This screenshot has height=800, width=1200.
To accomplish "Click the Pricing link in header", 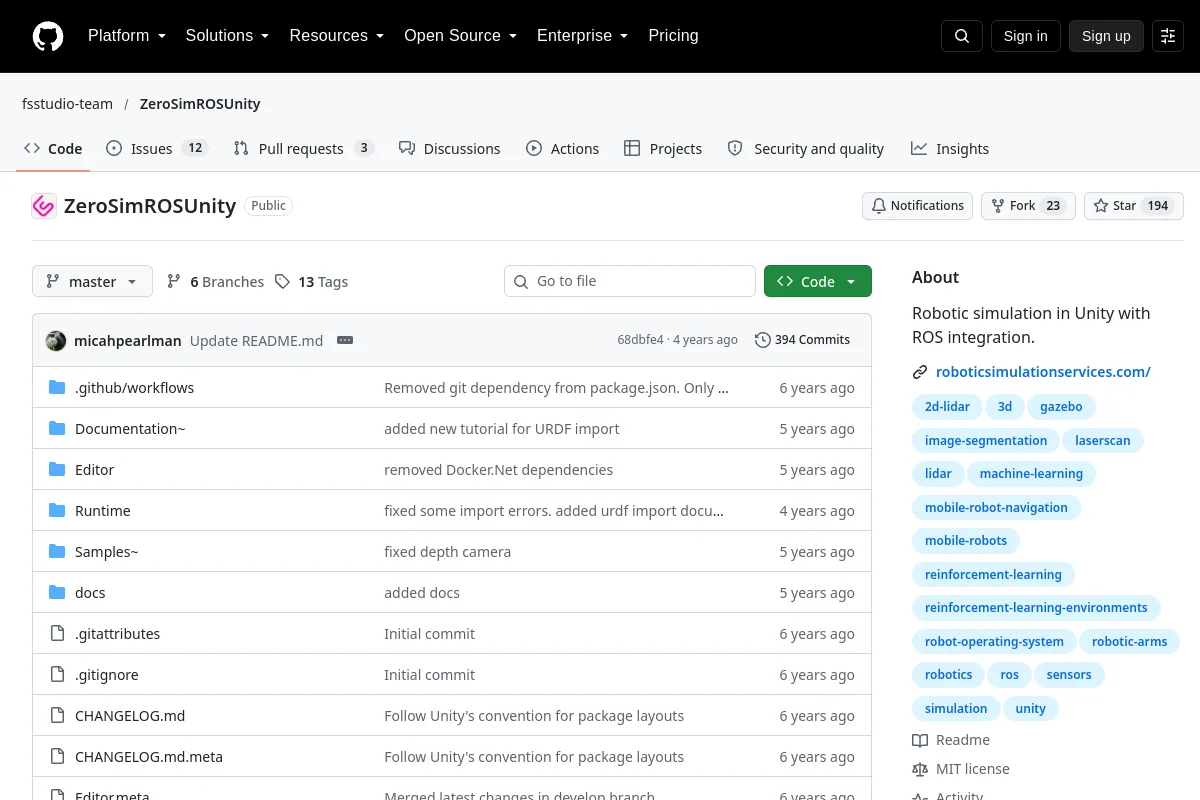I will pyautogui.click(x=673, y=36).
